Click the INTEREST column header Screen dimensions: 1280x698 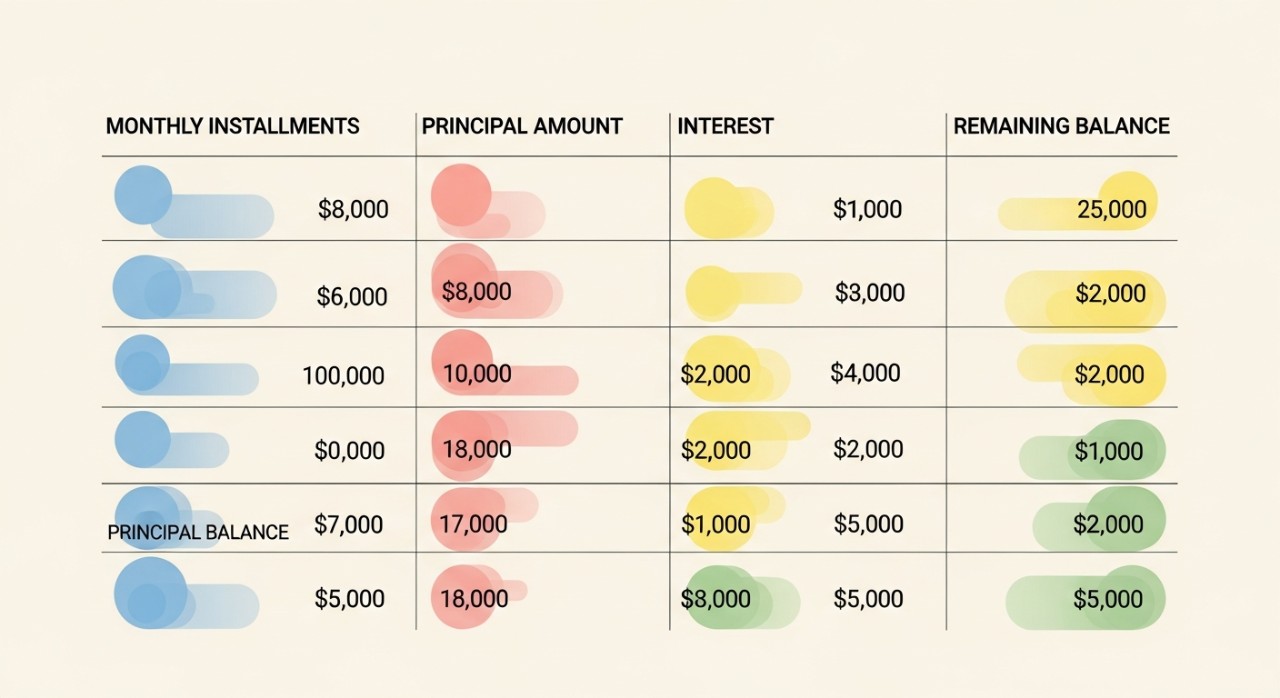725,126
